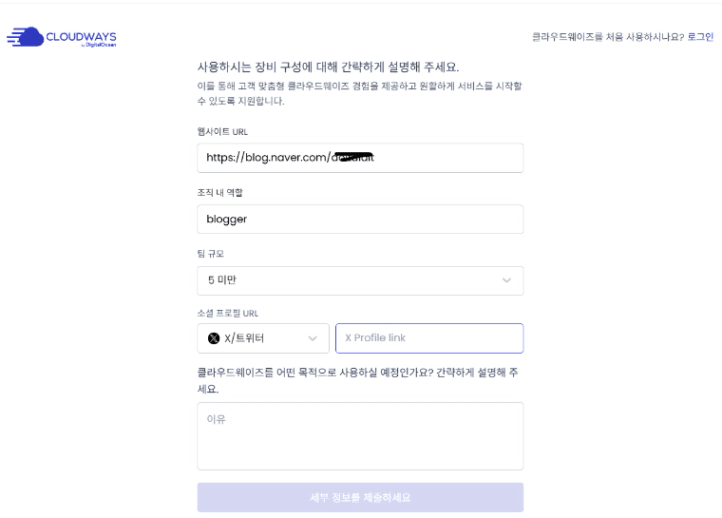Open the 로그인 login link

click(x=700, y=37)
